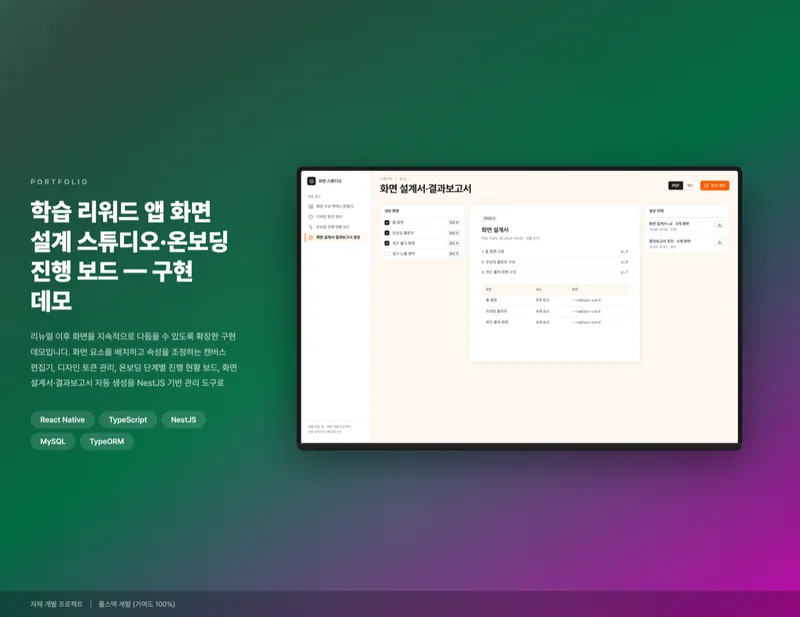Click the 자체 개발 프로젝트 footer text
Image resolution: width=800 pixels, height=617 pixels.
click(x=56, y=604)
